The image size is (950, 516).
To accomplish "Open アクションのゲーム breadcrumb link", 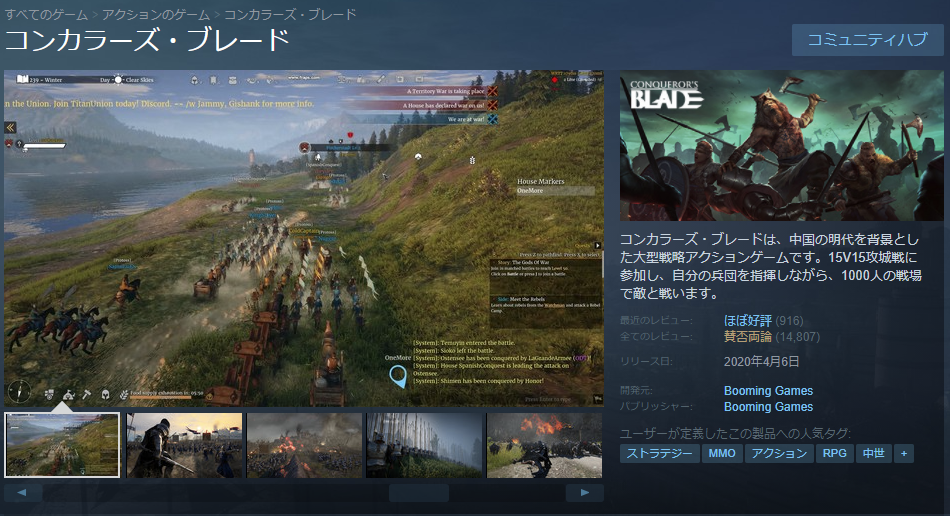I will pyautogui.click(x=156, y=14).
